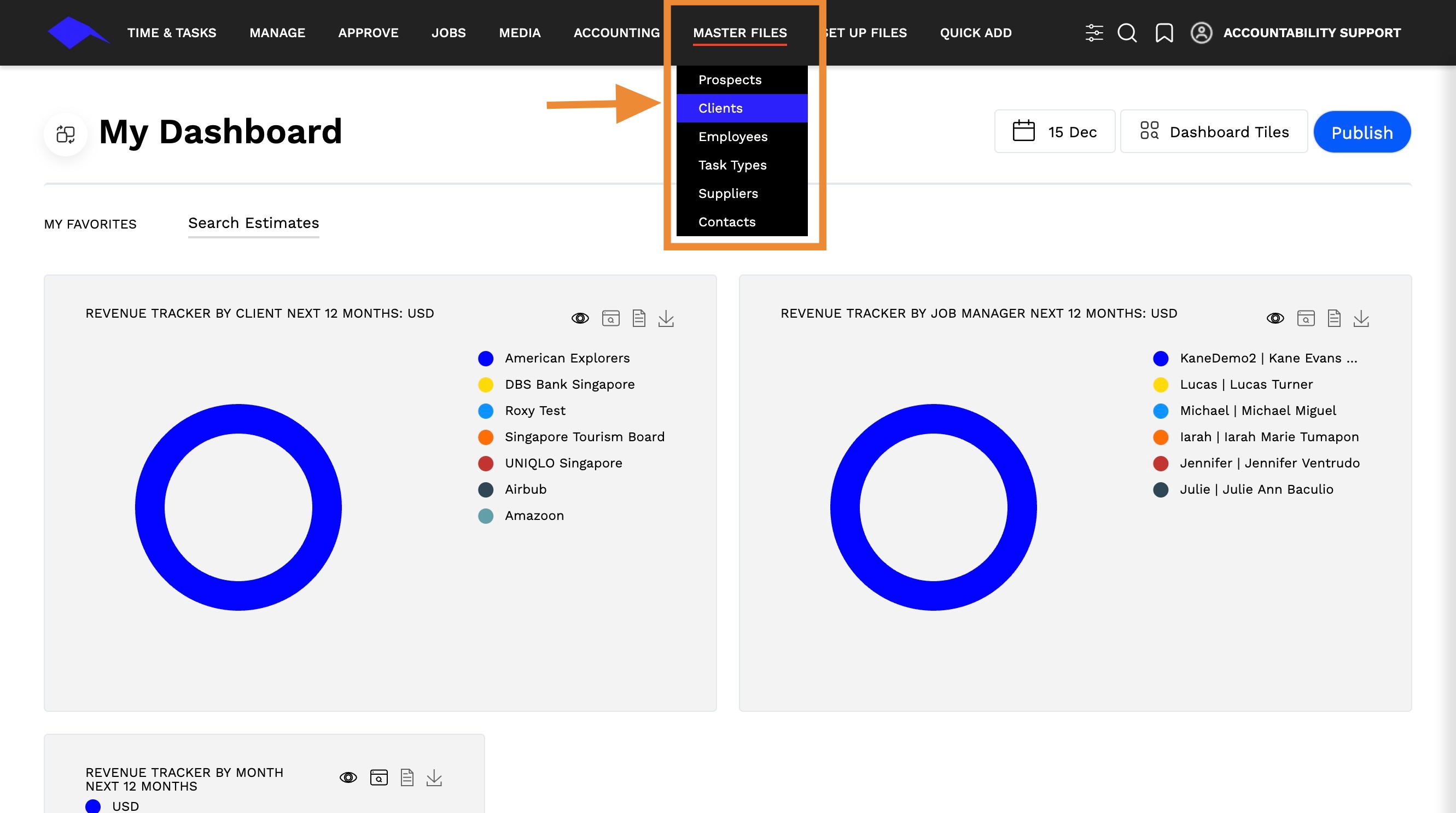Open the MANAGE menu

pyautogui.click(x=277, y=33)
